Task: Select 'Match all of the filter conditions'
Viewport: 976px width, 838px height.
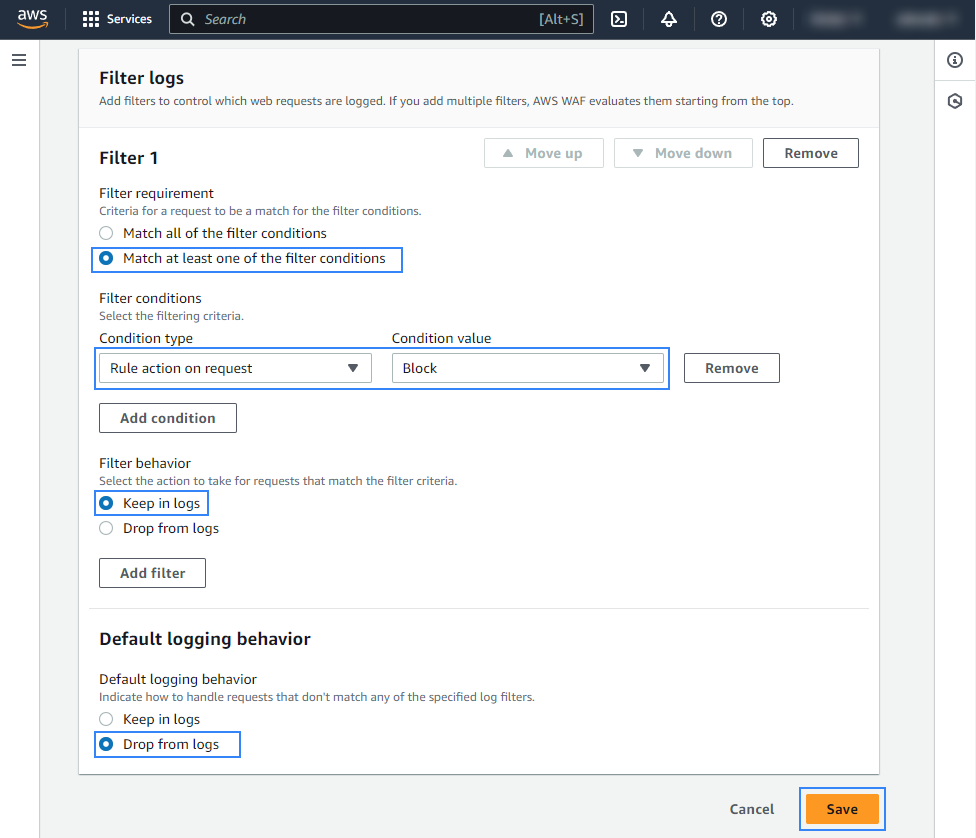Action: (107, 233)
